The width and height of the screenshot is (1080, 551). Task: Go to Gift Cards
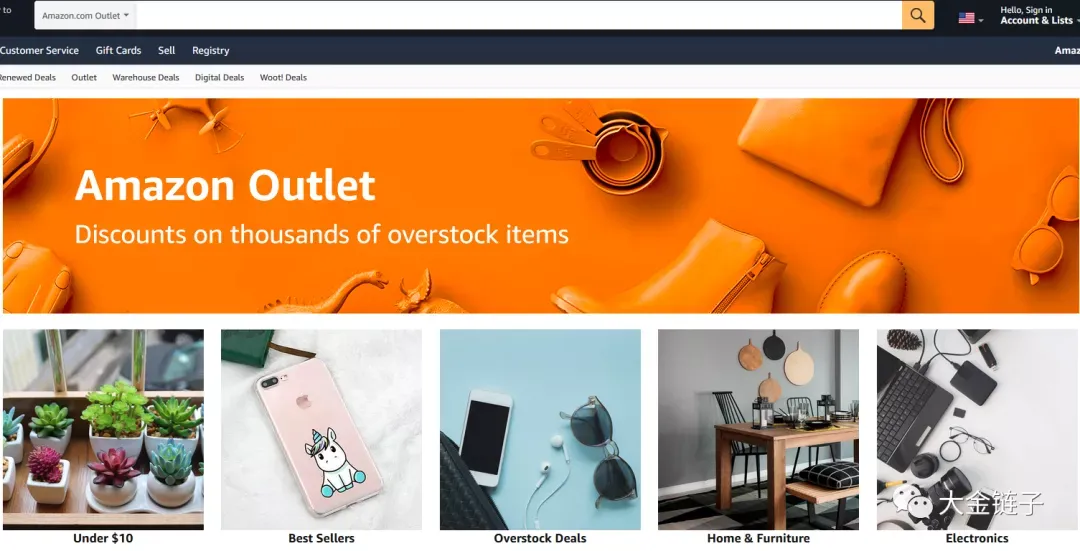pyautogui.click(x=118, y=50)
